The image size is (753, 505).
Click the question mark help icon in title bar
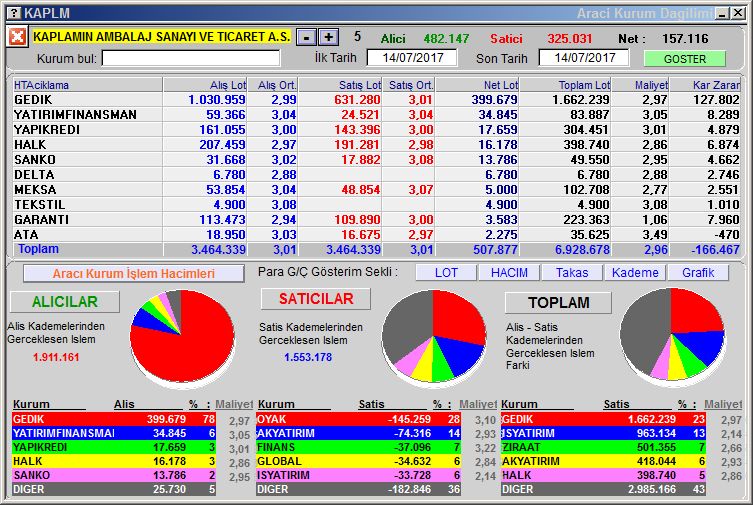[15, 13]
